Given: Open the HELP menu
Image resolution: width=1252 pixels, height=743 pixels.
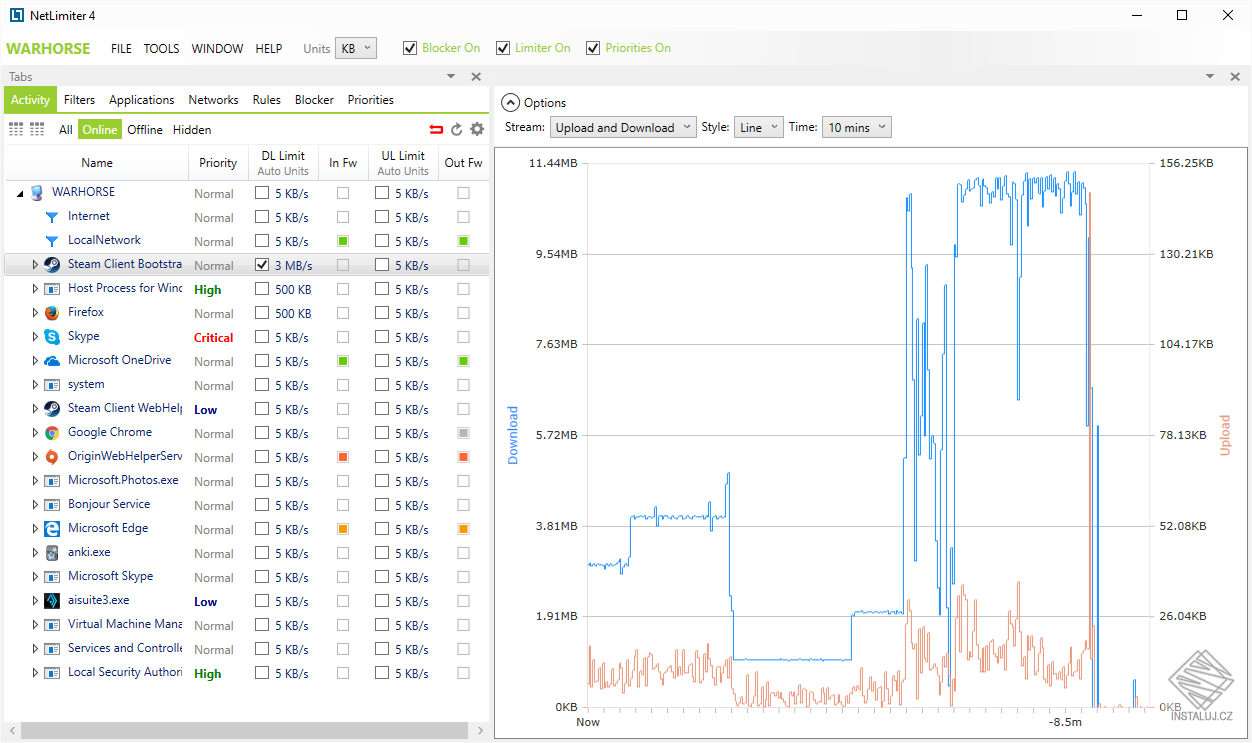Looking at the screenshot, I should point(269,48).
